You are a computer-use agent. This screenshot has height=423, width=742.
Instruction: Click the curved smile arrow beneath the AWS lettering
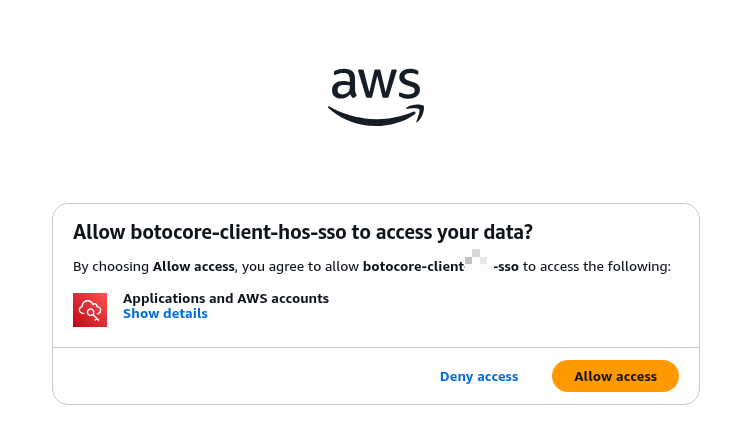pyautogui.click(x=376, y=116)
